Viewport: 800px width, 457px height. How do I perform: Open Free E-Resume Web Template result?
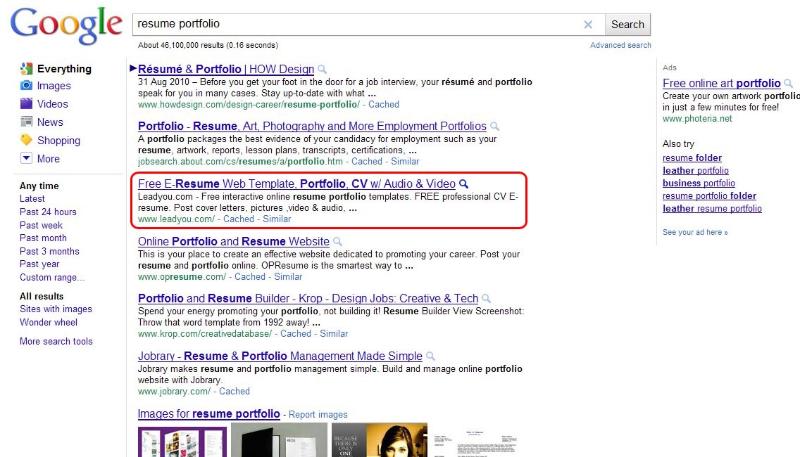coord(296,184)
